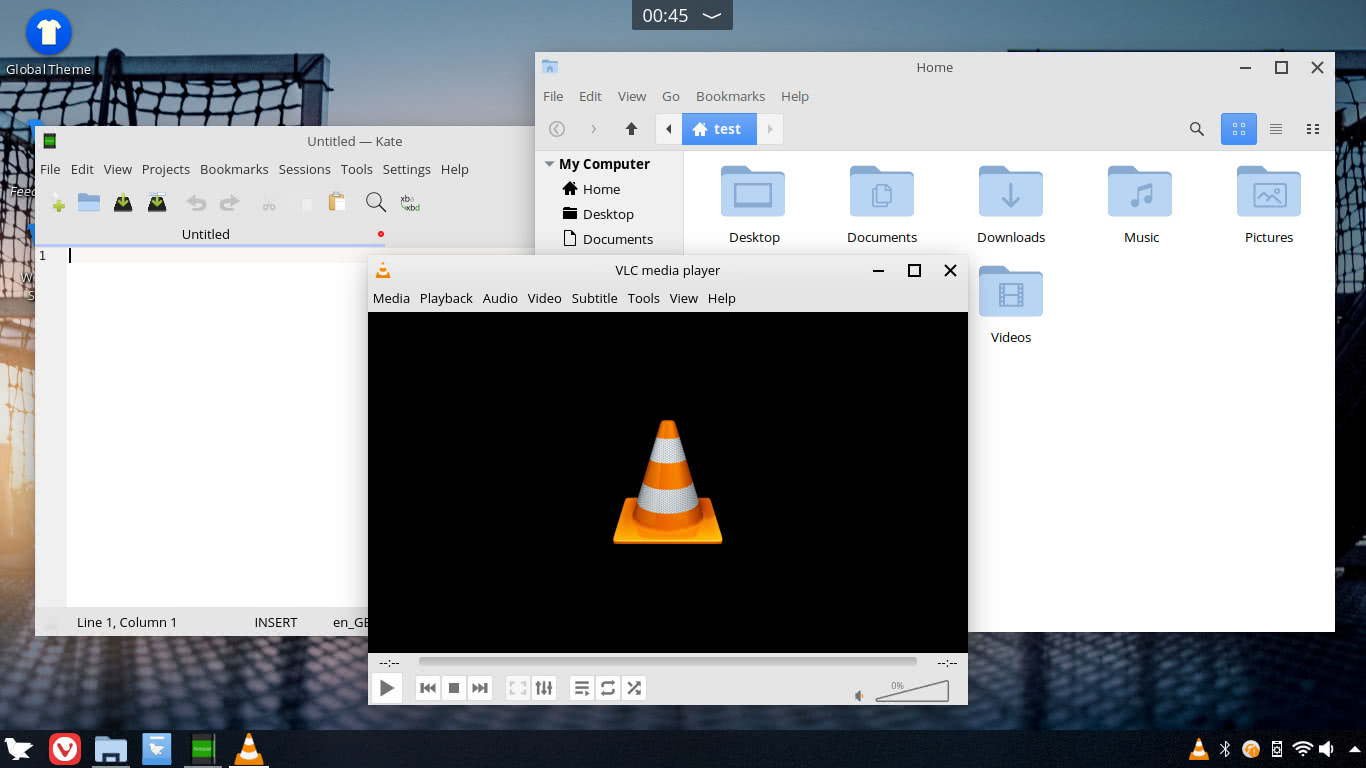
Task: Click the Copy icon in Kate toolbar
Action: [306, 204]
